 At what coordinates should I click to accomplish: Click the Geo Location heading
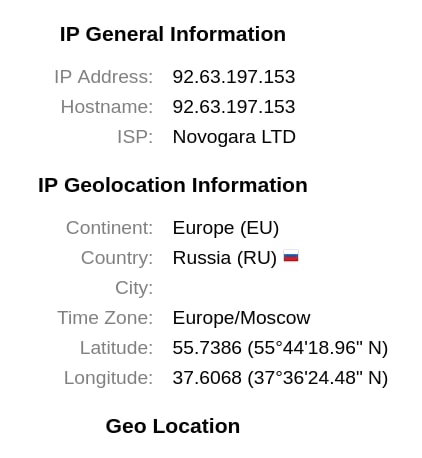[x=173, y=426]
